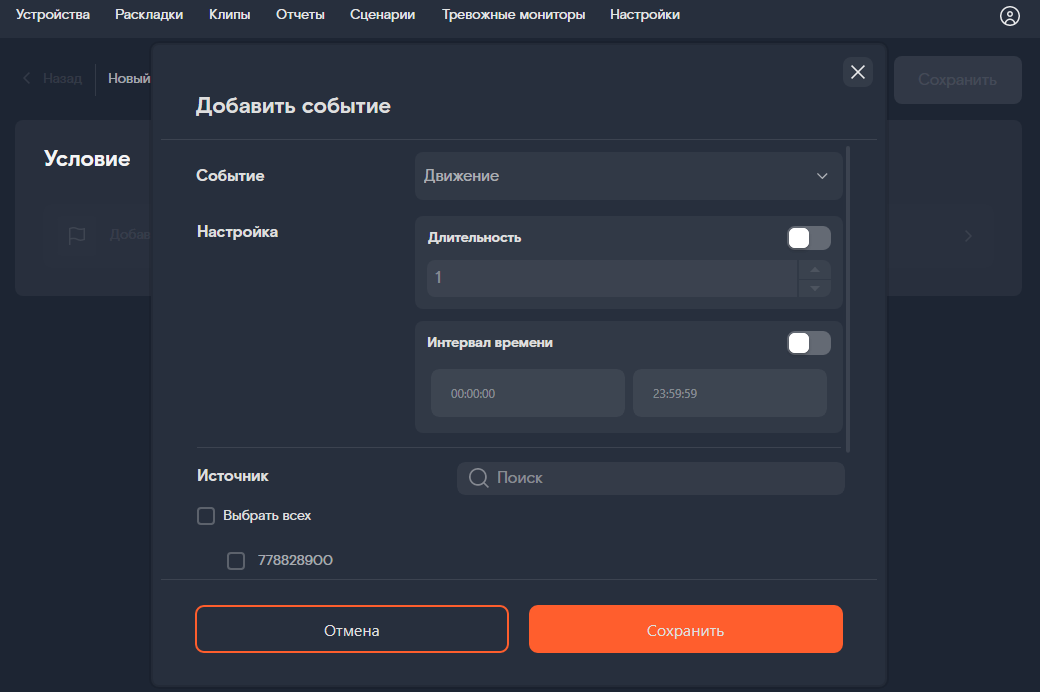Click the search magnifier icon in Источник
Viewport: 1040px width, 692px height.
tap(478, 477)
